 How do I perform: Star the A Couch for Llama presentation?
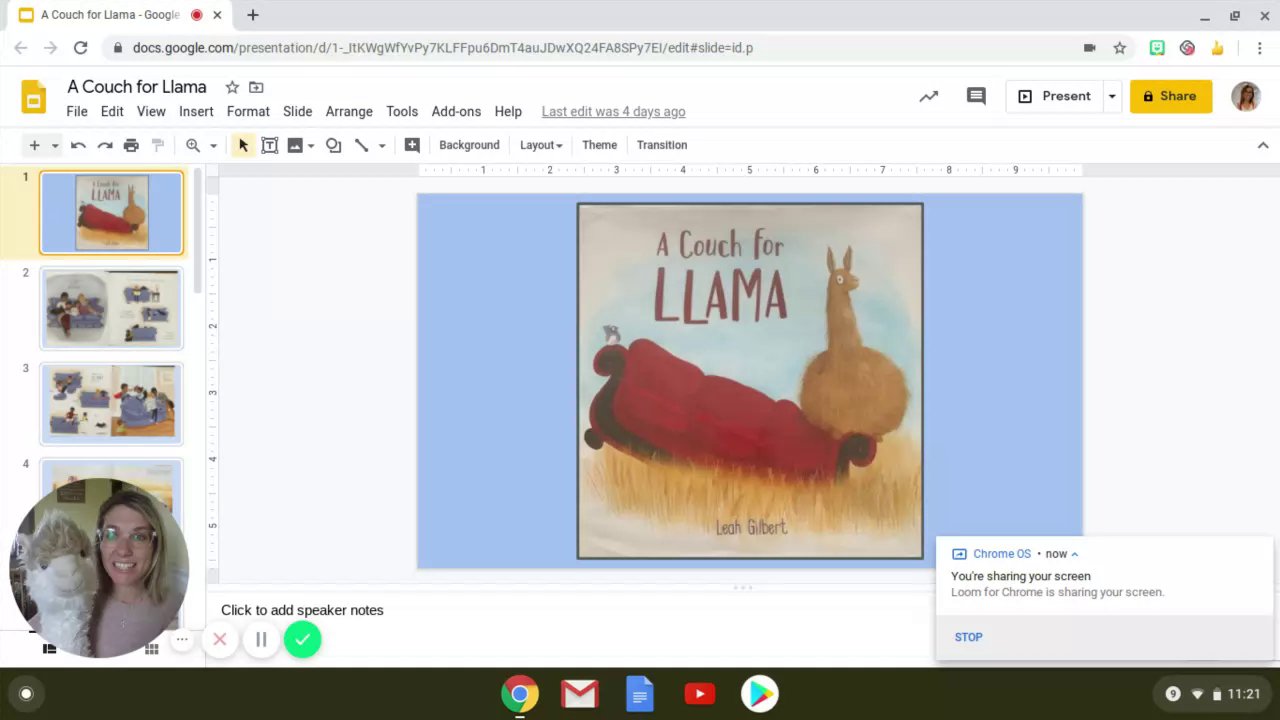(232, 87)
